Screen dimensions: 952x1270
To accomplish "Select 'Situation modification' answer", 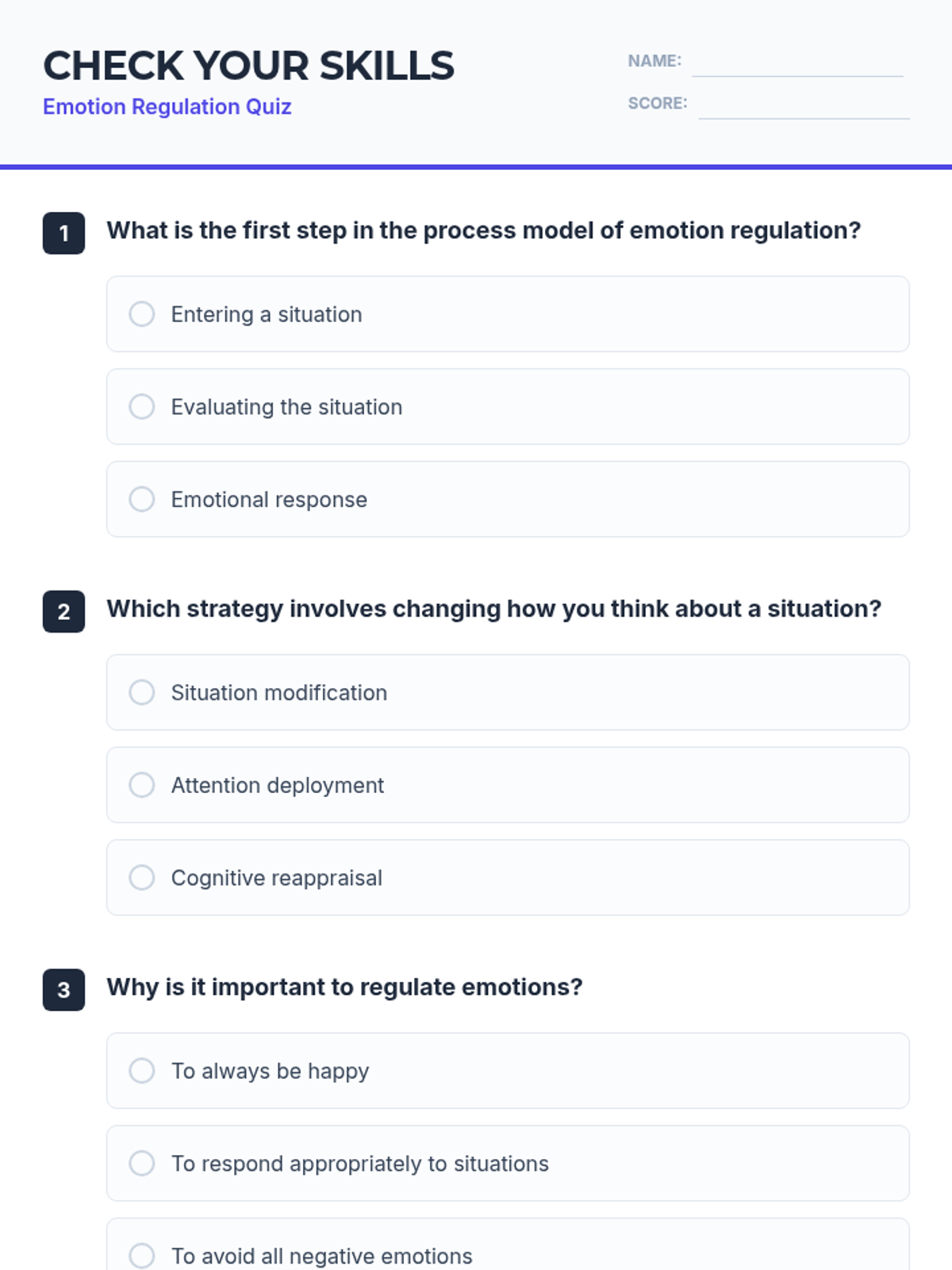I will [142, 692].
